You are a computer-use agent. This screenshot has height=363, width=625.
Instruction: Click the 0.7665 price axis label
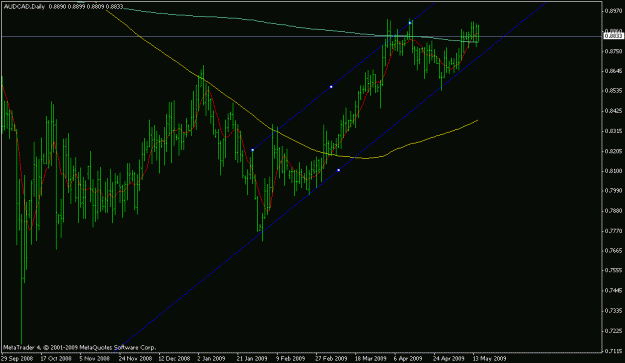coord(613,250)
